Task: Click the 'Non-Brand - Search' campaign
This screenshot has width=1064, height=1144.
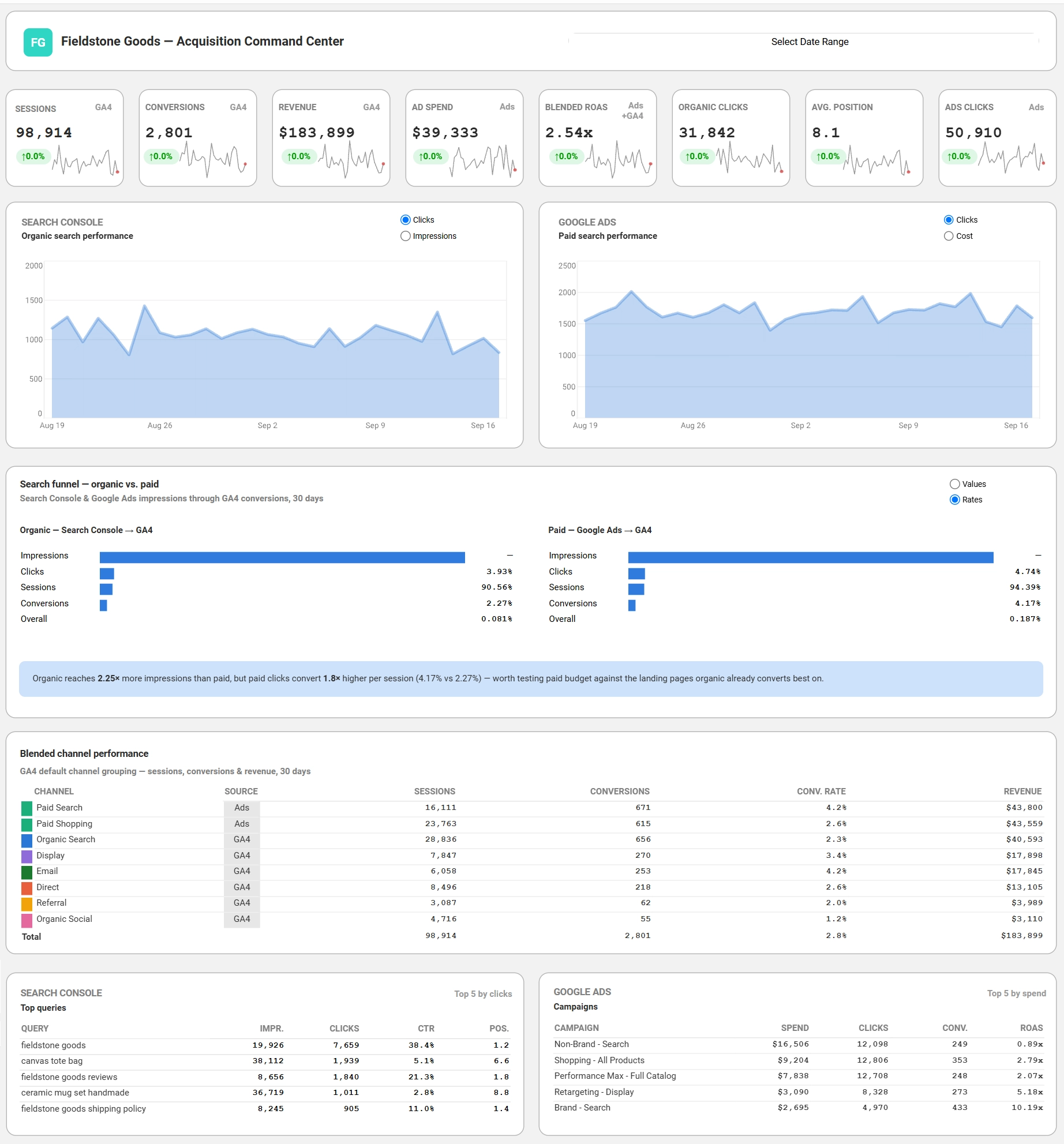Action: (591, 1044)
